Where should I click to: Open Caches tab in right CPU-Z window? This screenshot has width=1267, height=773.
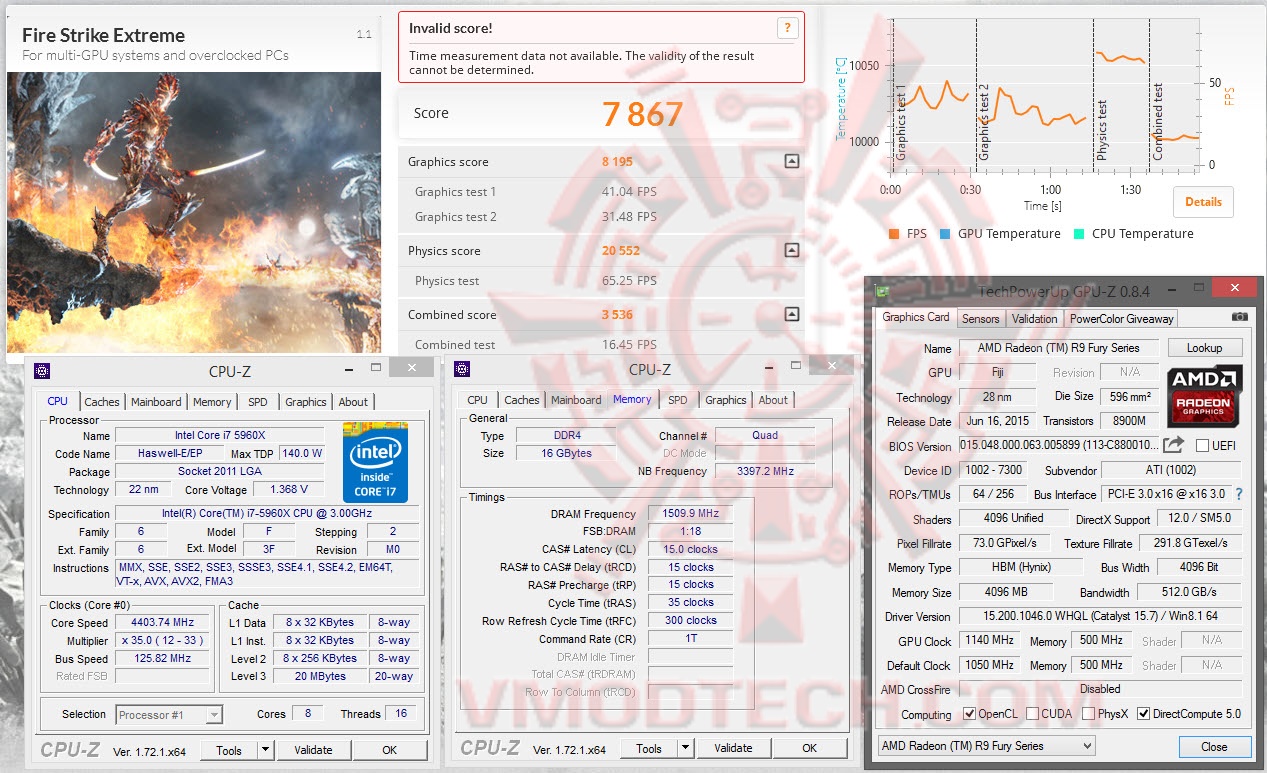(x=522, y=400)
